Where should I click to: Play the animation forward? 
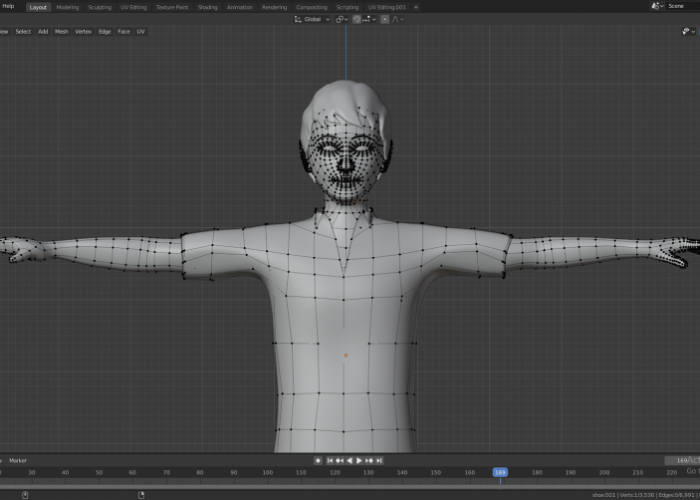tap(359, 460)
